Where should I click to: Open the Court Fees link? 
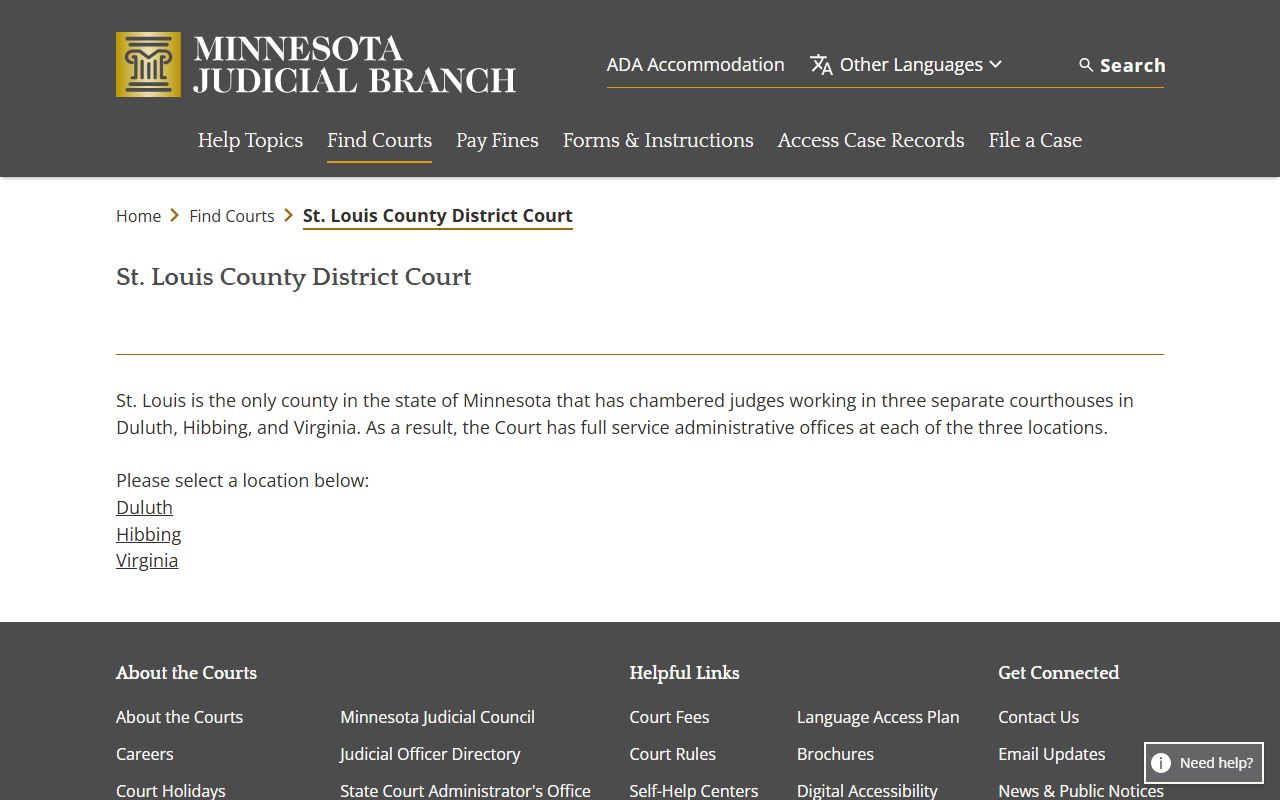[669, 717]
